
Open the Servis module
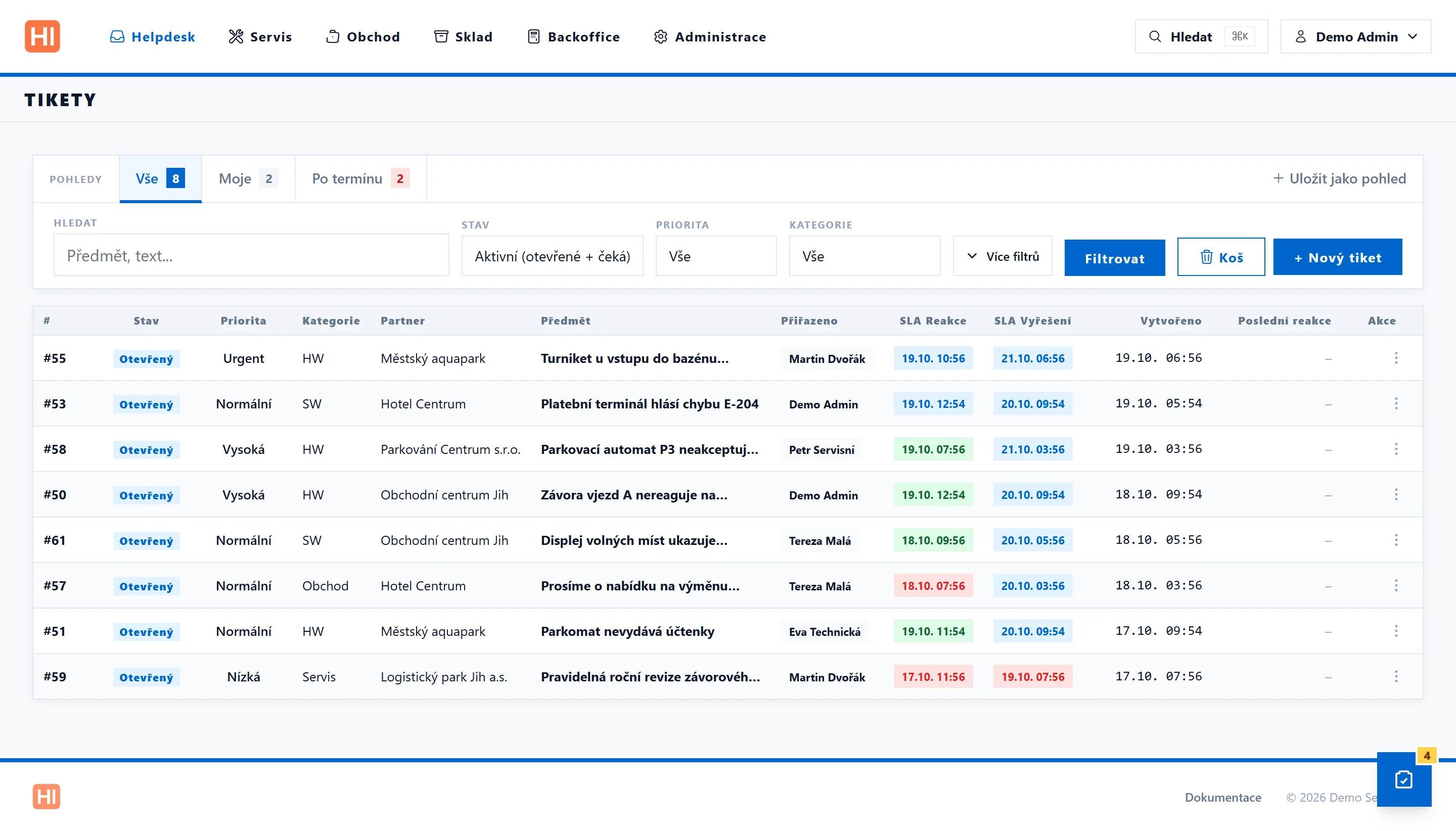point(260,36)
